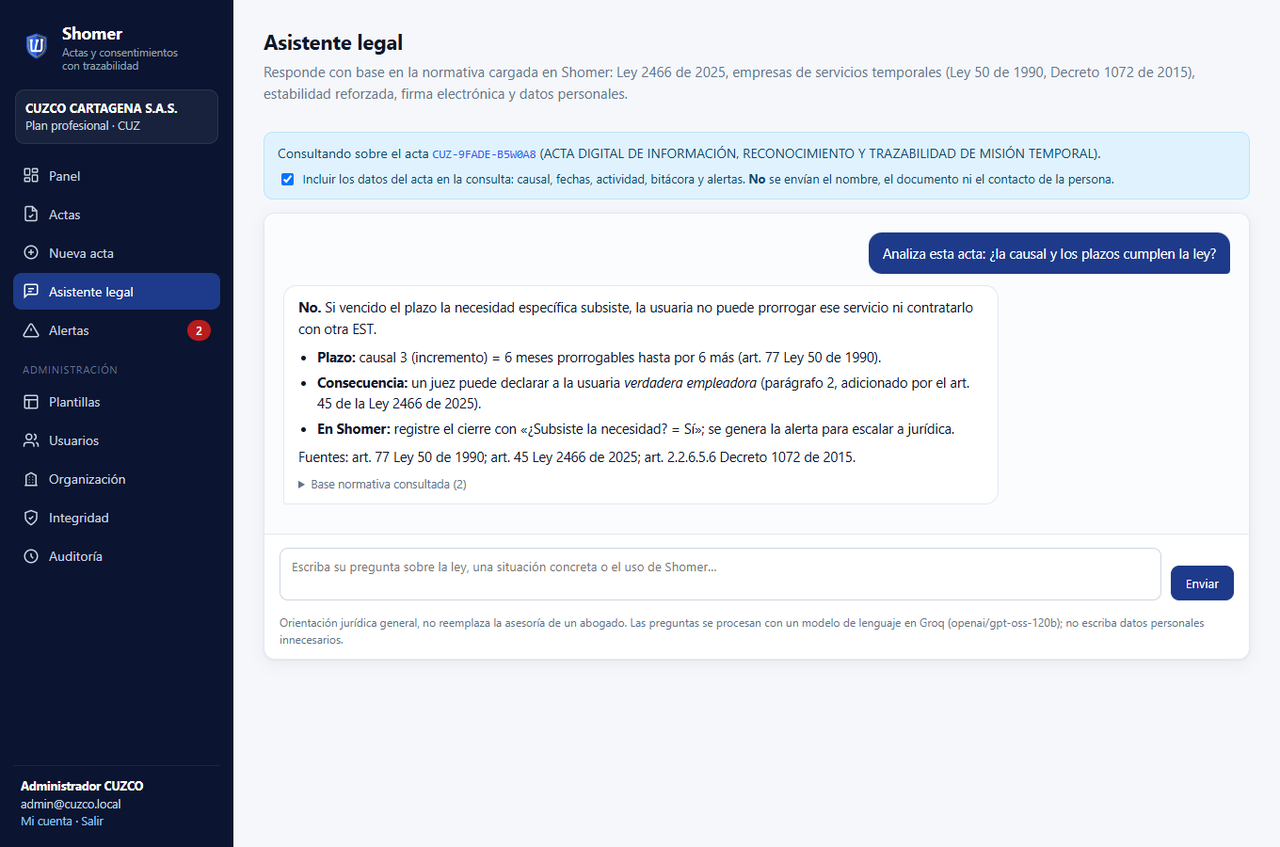Uncheck 'Incluir los datos del acta' checkbox
The image size is (1280, 847).
click(288, 180)
